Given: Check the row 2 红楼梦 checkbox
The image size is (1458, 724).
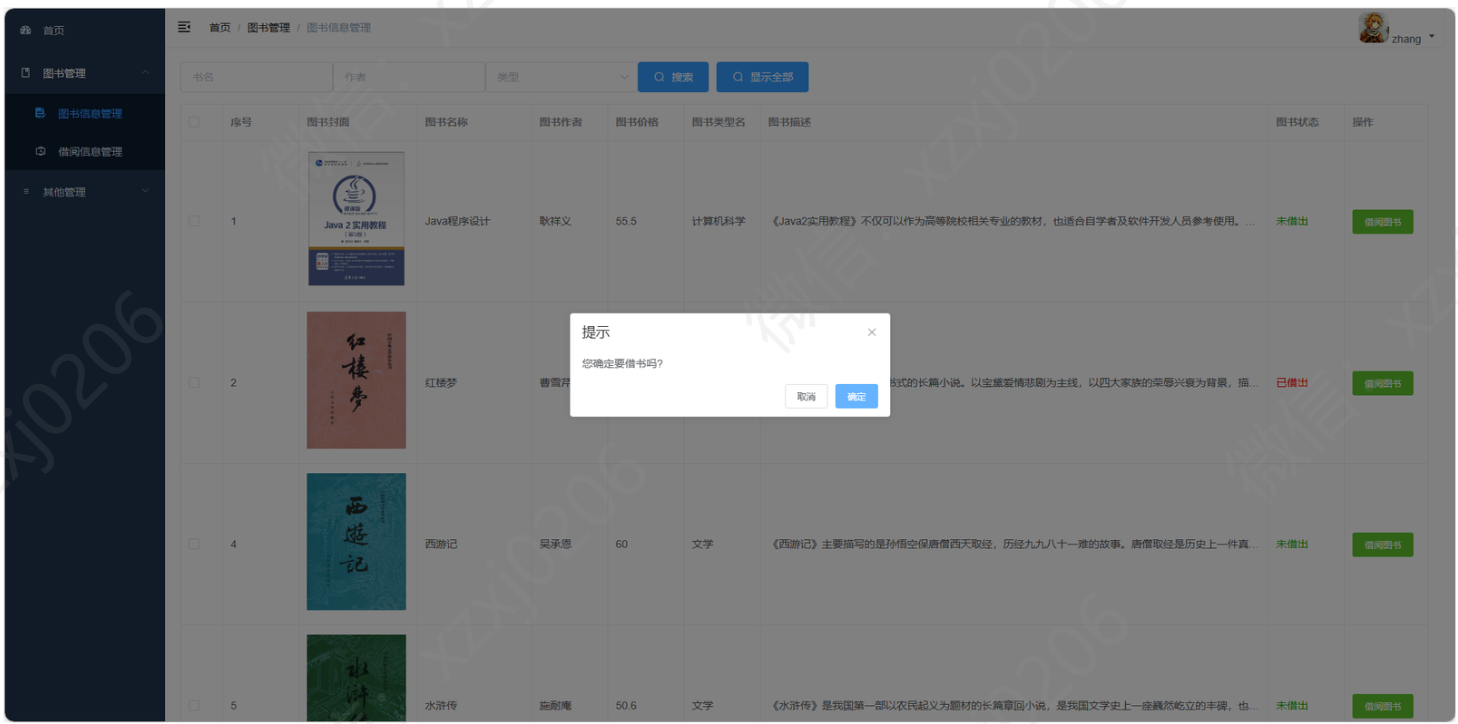Looking at the screenshot, I should (194, 383).
